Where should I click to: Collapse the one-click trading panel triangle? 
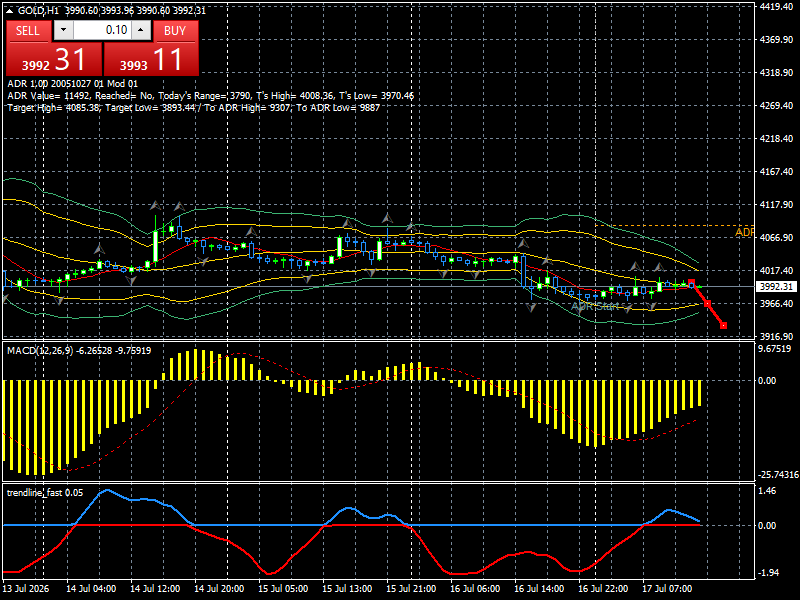click(x=11, y=11)
